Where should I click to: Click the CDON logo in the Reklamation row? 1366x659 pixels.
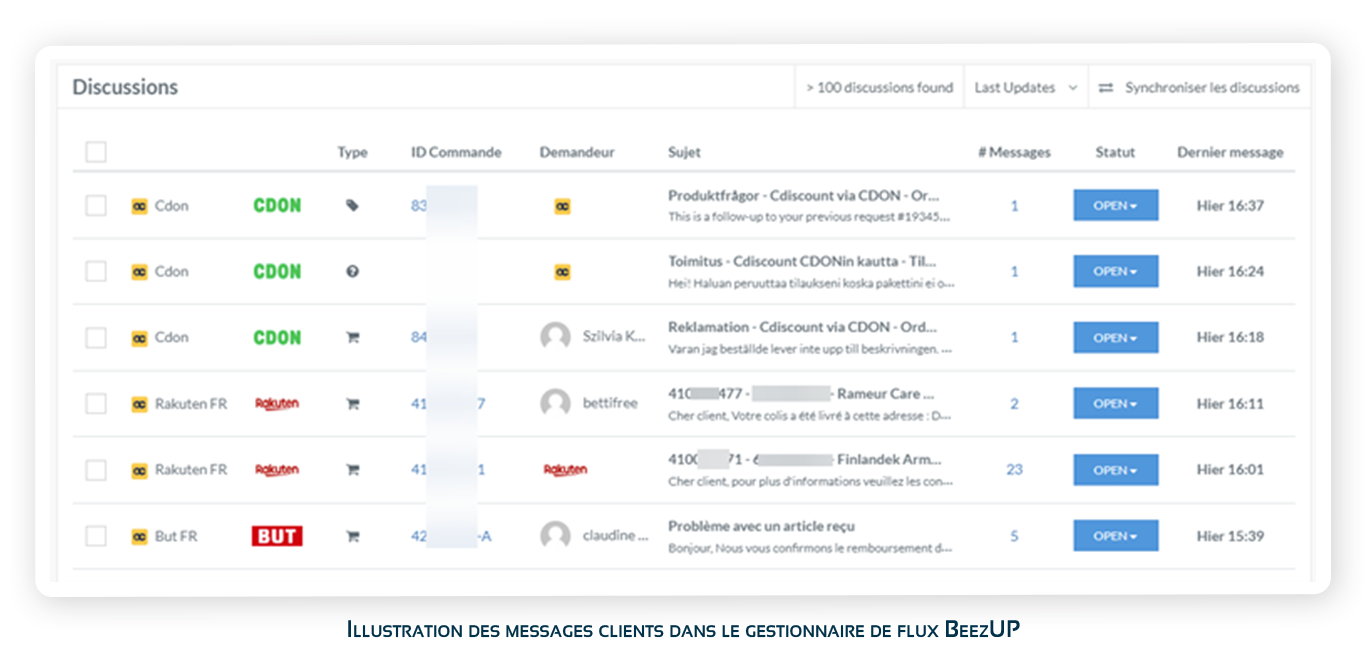click(x=277, y=337)
